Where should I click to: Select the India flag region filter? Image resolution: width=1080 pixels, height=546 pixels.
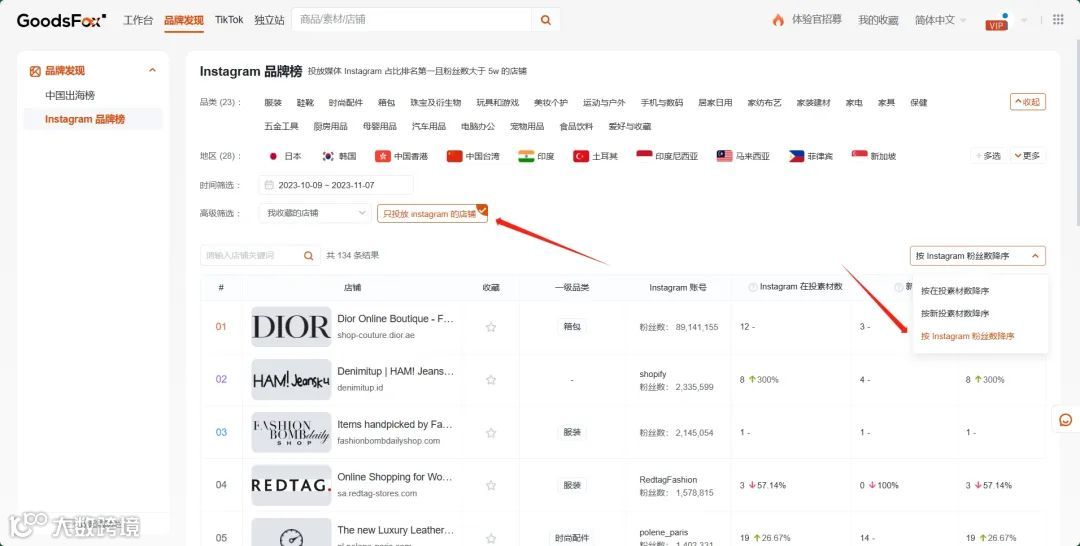526,156
